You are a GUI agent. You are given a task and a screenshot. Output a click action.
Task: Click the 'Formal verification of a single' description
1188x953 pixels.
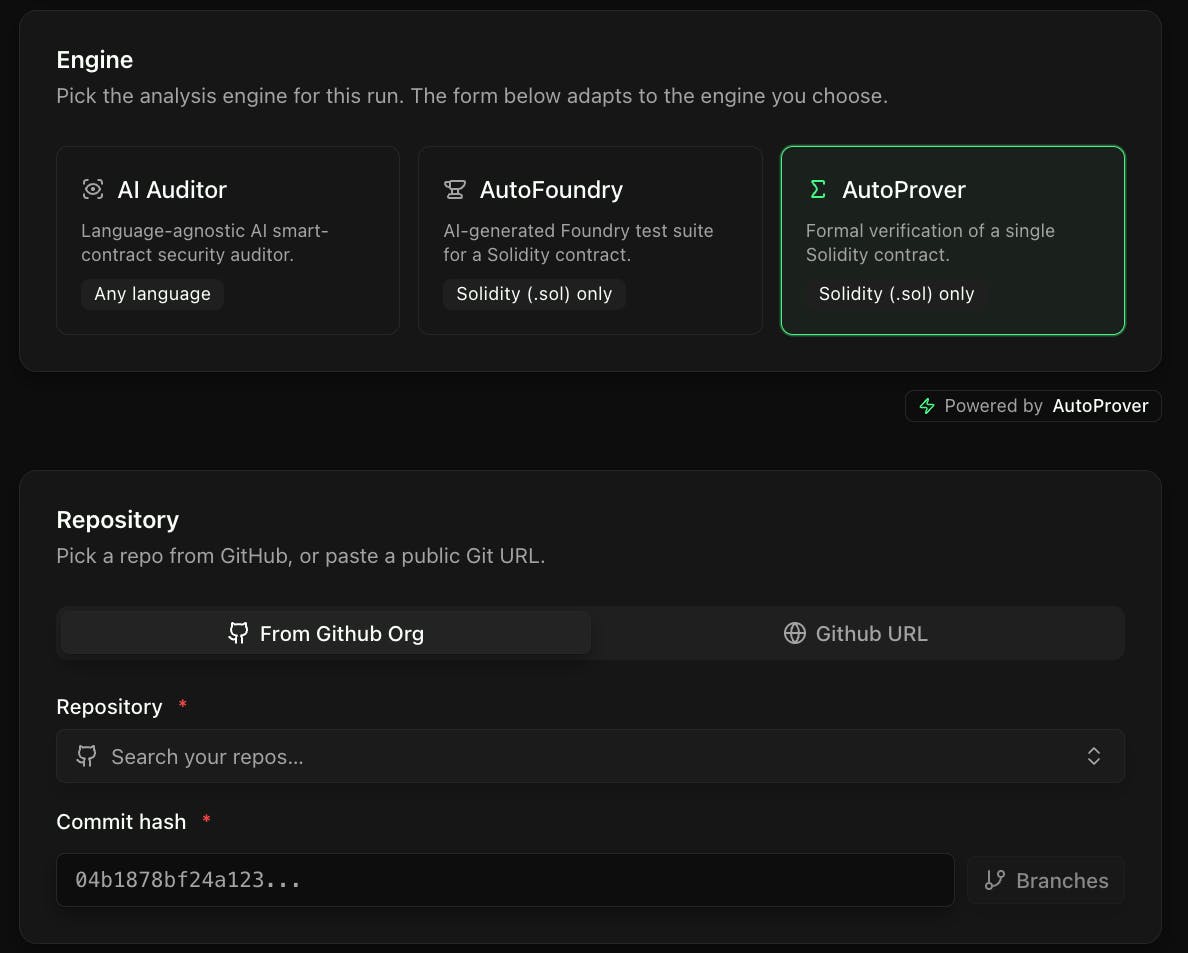coord(930,242)
